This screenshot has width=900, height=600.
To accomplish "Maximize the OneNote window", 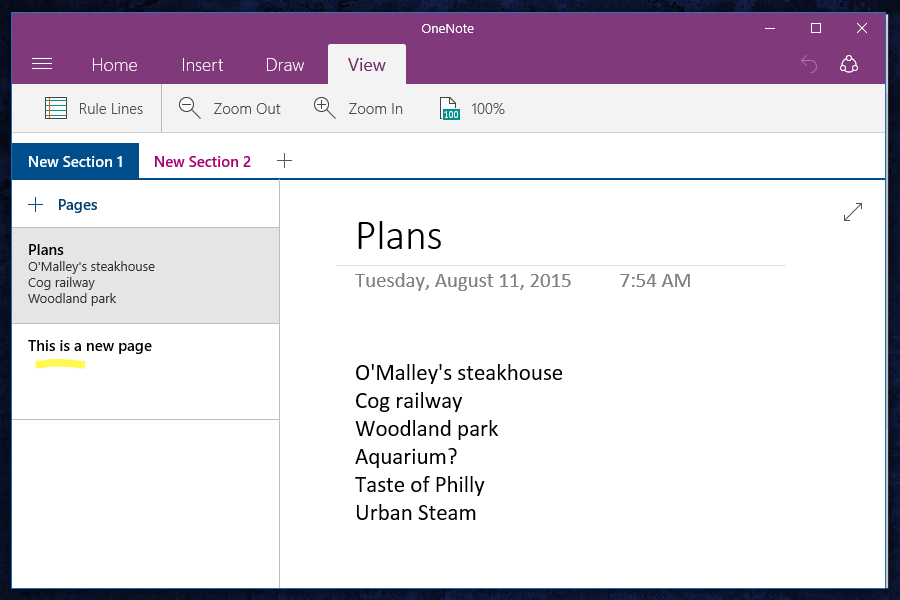I will (x=816, y=28).
